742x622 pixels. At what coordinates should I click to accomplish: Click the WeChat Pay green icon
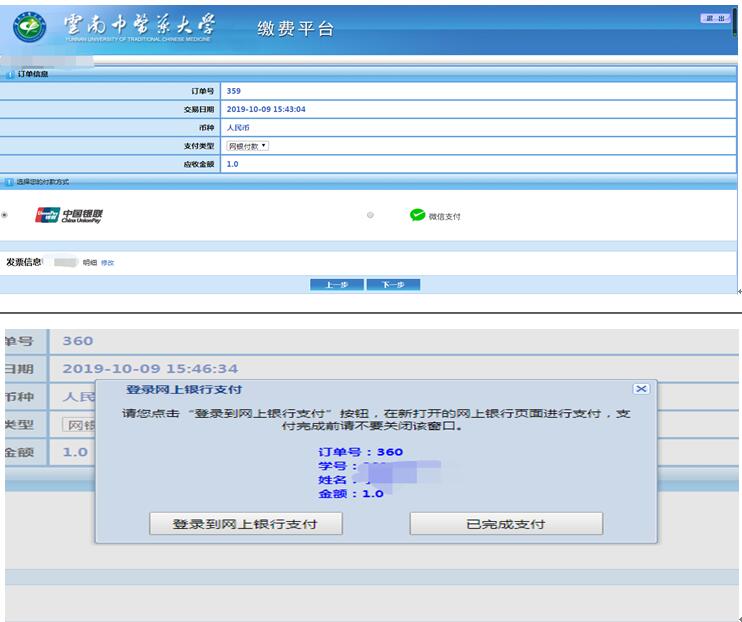pos(417,215)
